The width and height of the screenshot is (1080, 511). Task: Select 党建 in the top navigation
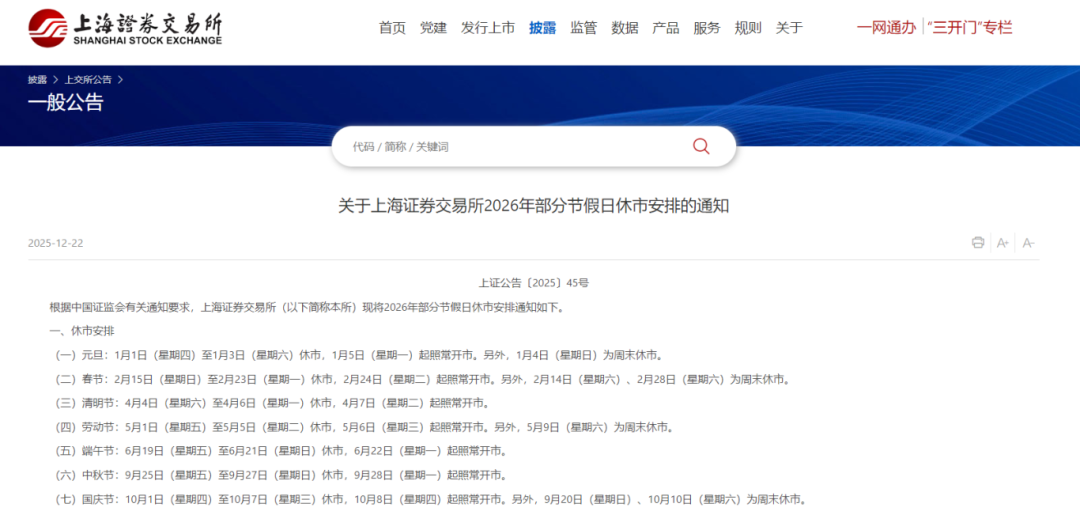click(x=433, y=28)
